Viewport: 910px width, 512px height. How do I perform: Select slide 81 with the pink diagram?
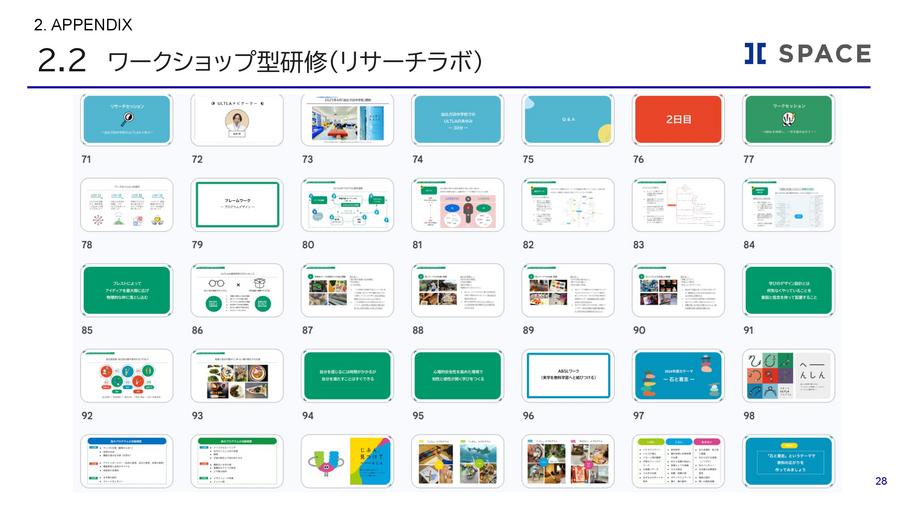[x=458, y=204]
